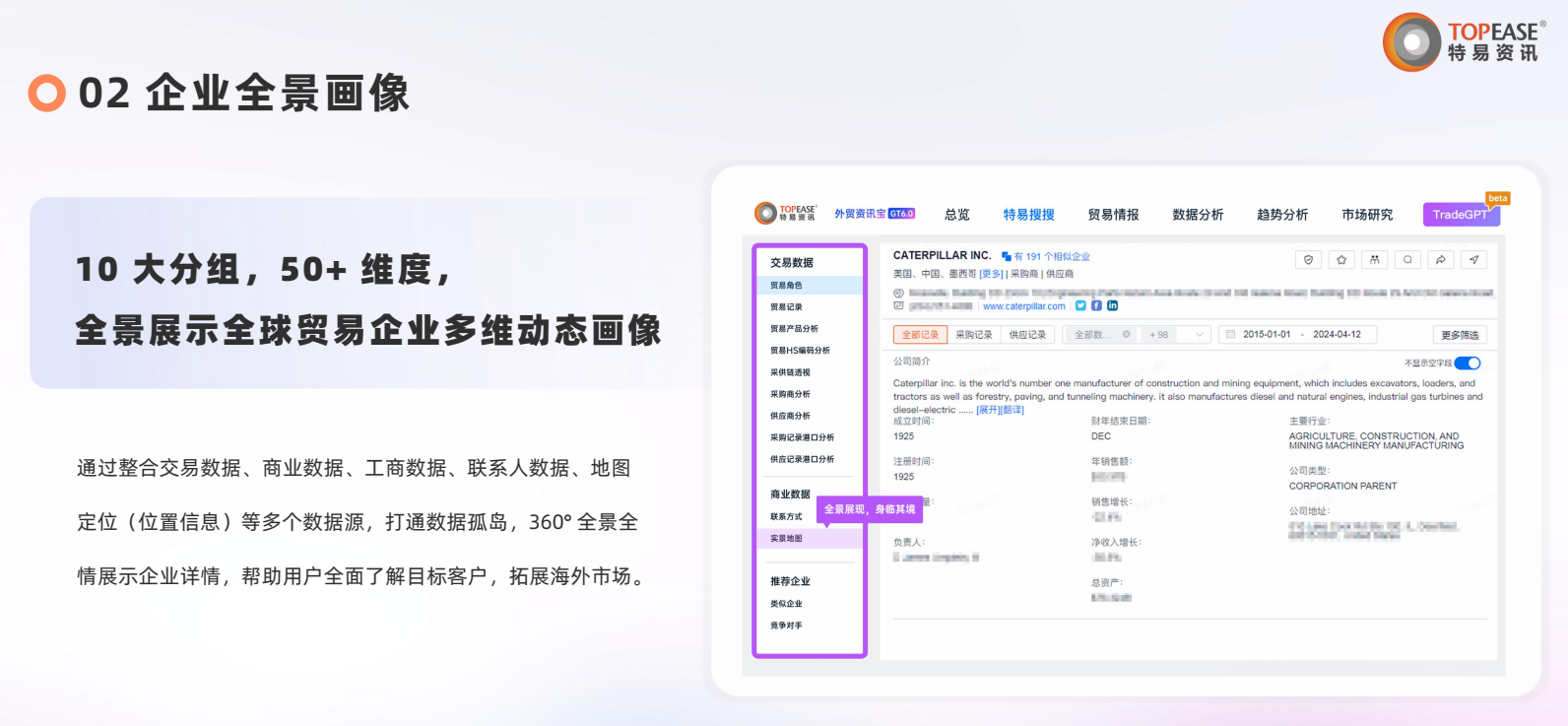Screen dimensions: 1568x726
Task: Open www.caterpillar.com link
Action: pos(1023,306)
